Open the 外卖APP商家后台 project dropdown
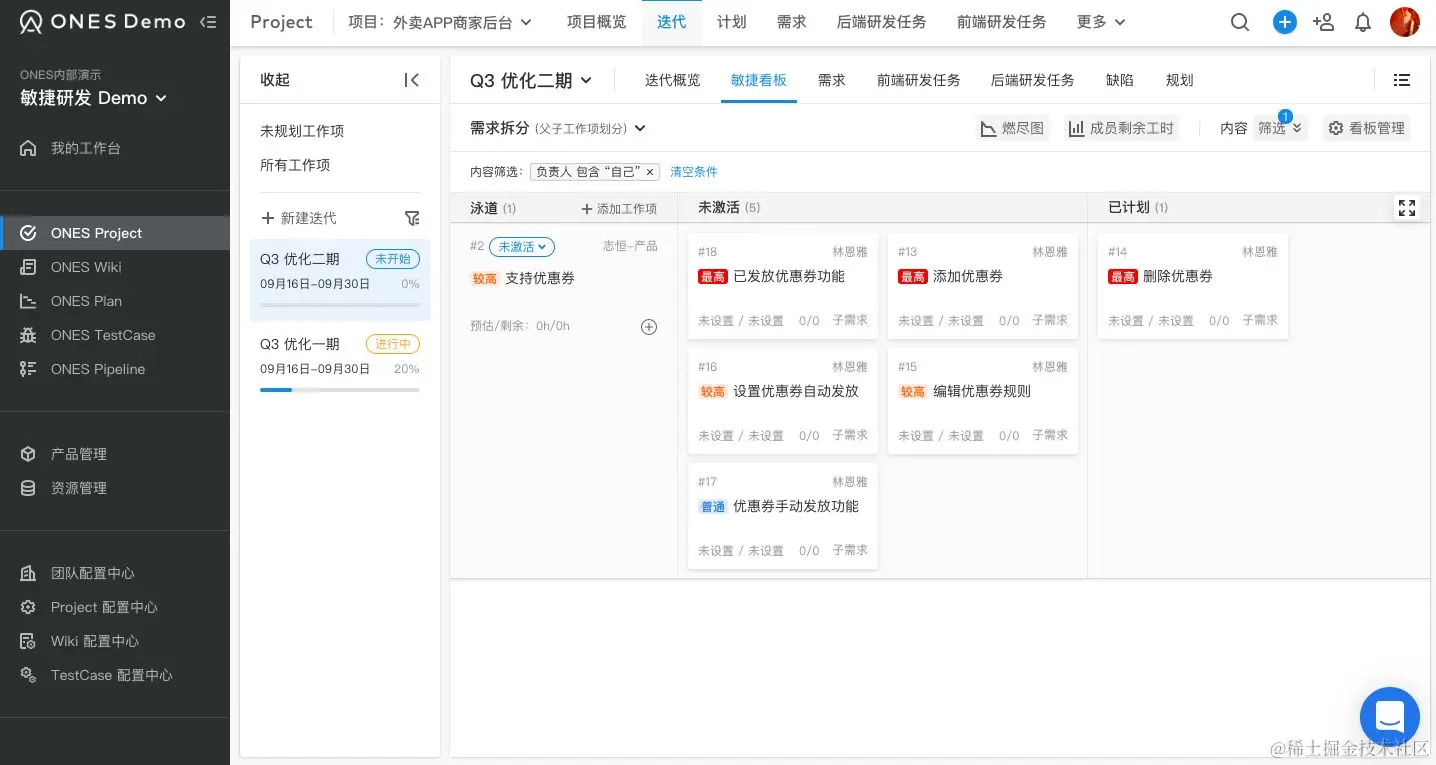The width and height of the screenshot is (1436, 765). point(441,22)
